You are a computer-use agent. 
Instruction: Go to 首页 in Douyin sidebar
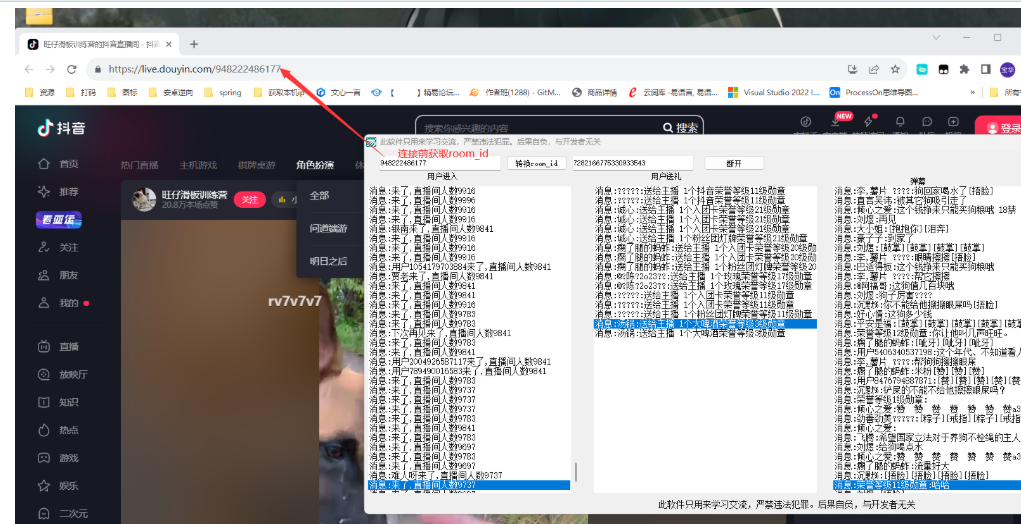(x=59, y=164)
